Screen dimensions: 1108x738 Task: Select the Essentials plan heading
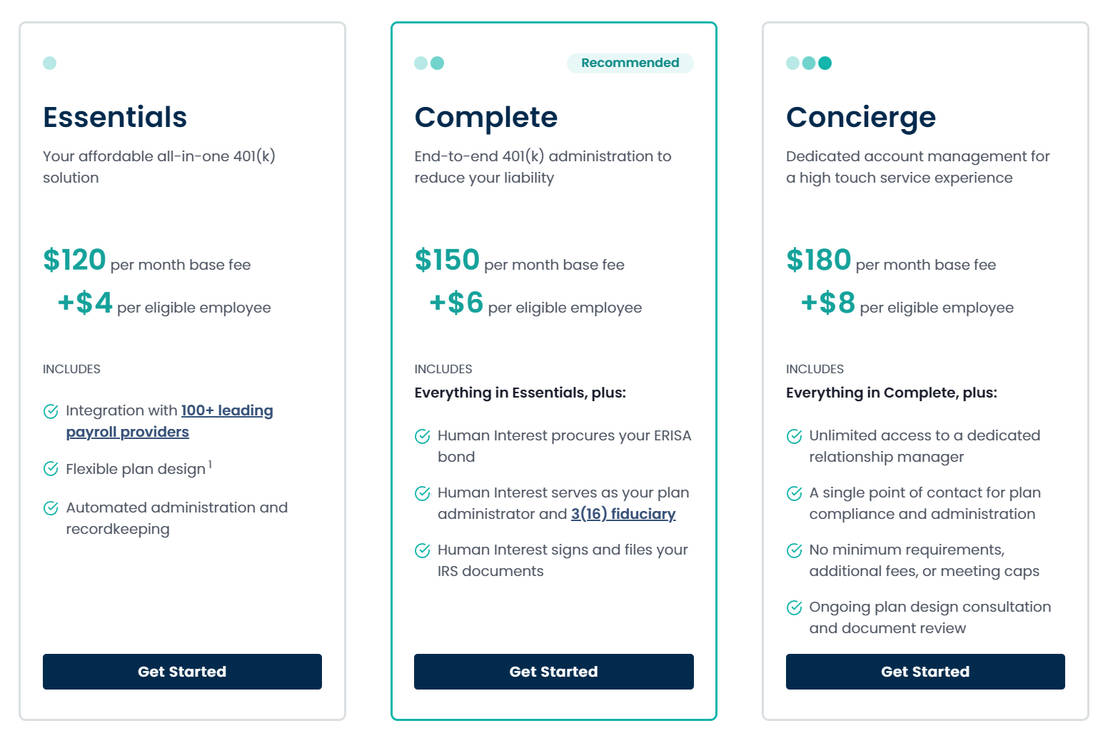pos(114,117)
